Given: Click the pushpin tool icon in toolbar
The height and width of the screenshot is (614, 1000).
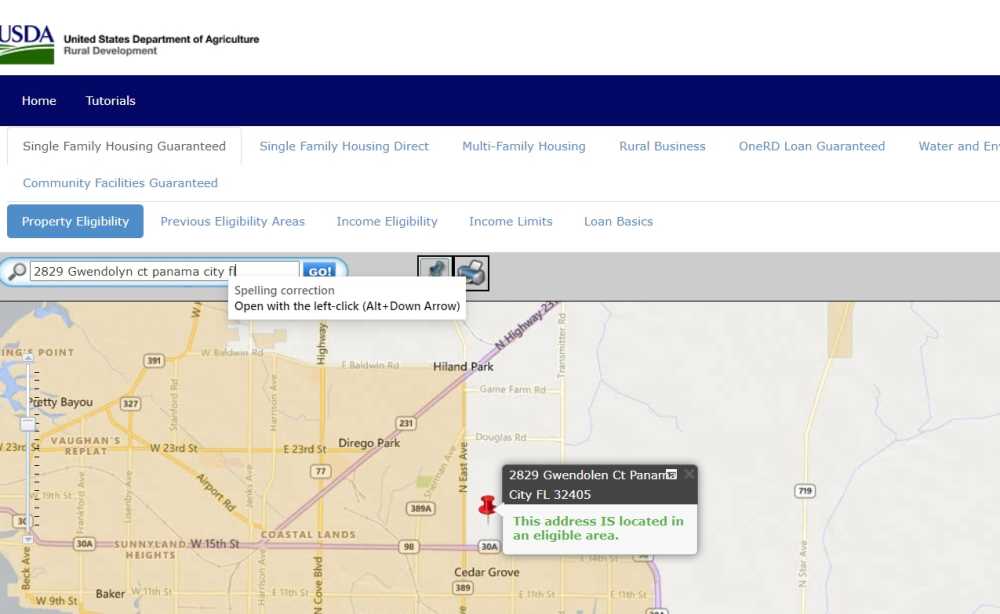Looking at the screenshot, I should (x=435, y=272).
